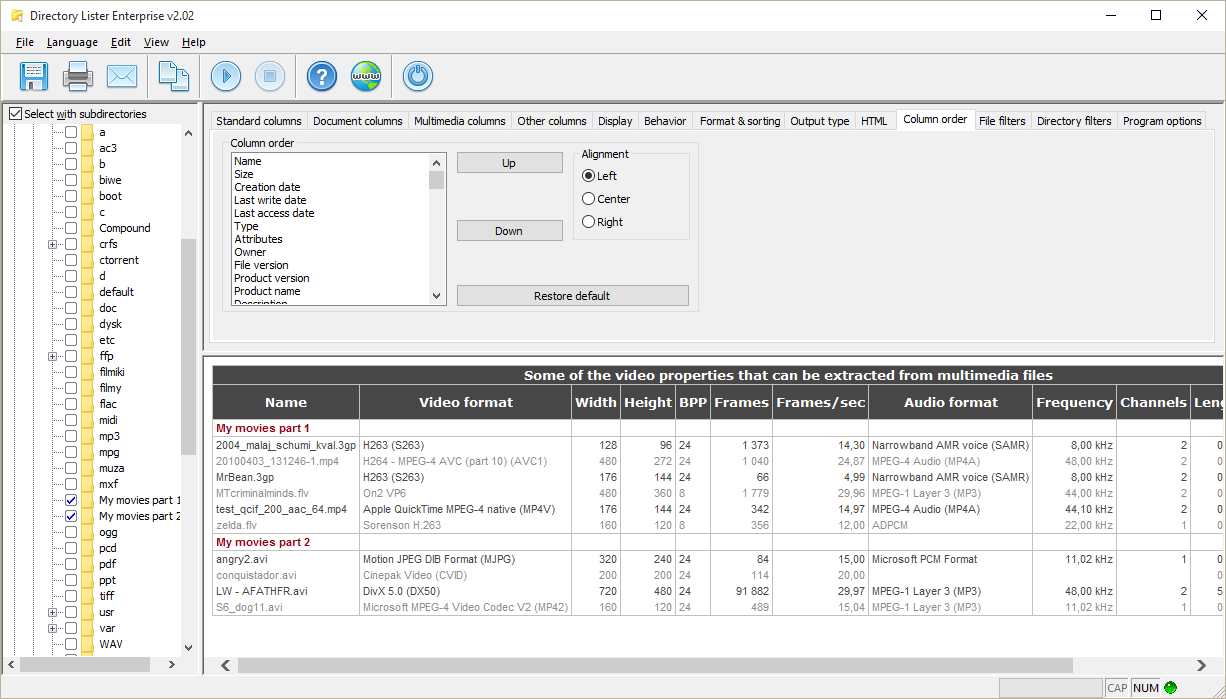Click the preview pane horizontal scrollbar right arrow
The width and height of the screenshot is (1226, 699).
click(1201, 665)
